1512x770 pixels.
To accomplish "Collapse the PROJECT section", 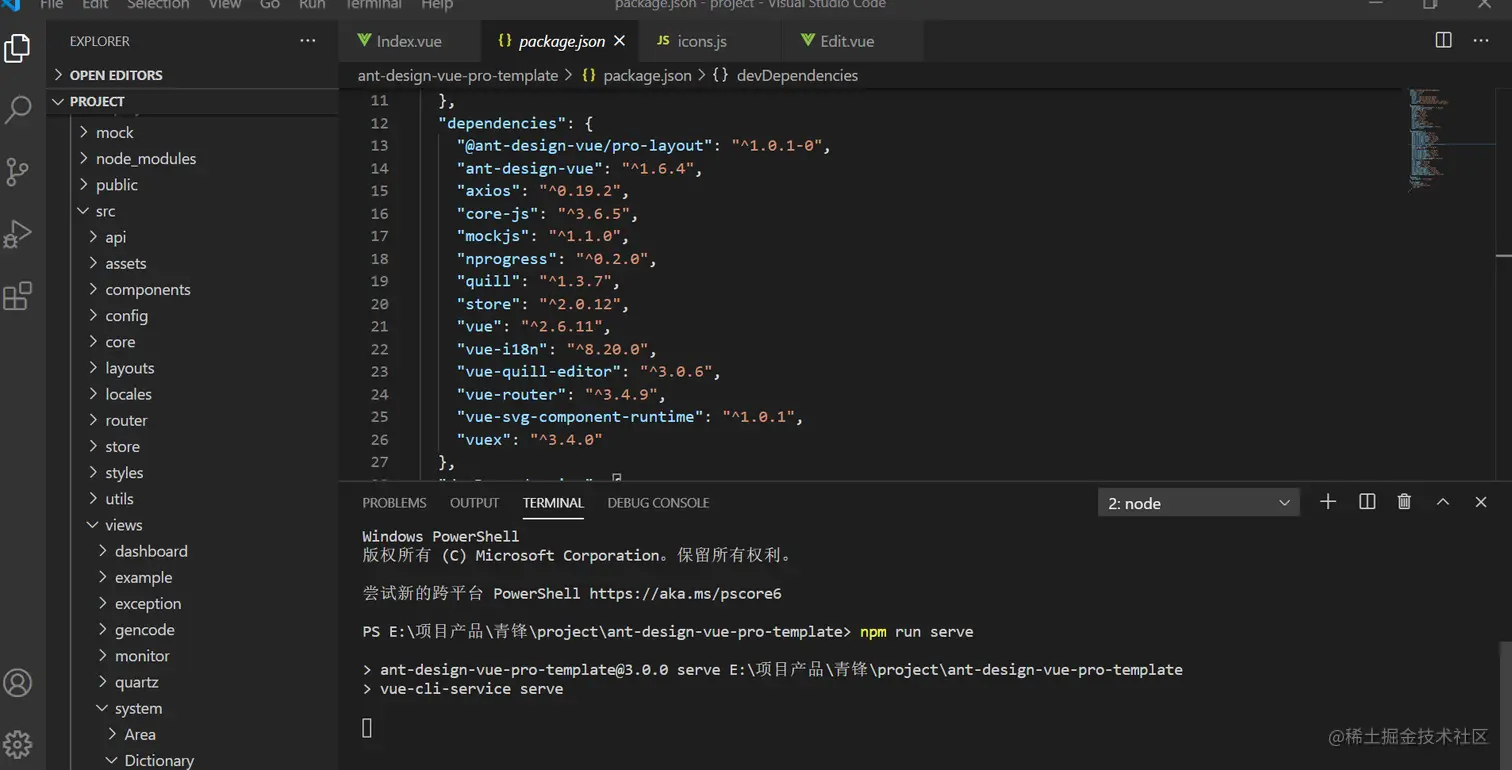I will point(193,101).
